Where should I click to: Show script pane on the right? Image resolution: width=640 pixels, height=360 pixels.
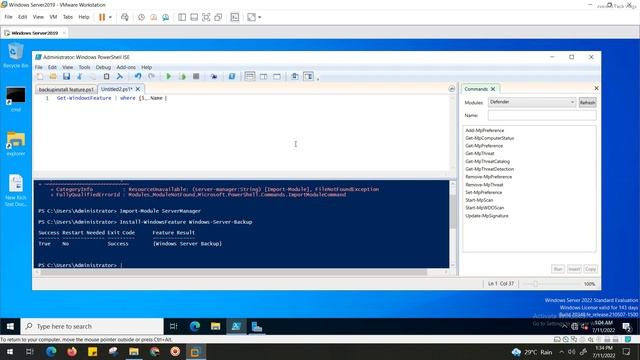click(x=263, y=76)
